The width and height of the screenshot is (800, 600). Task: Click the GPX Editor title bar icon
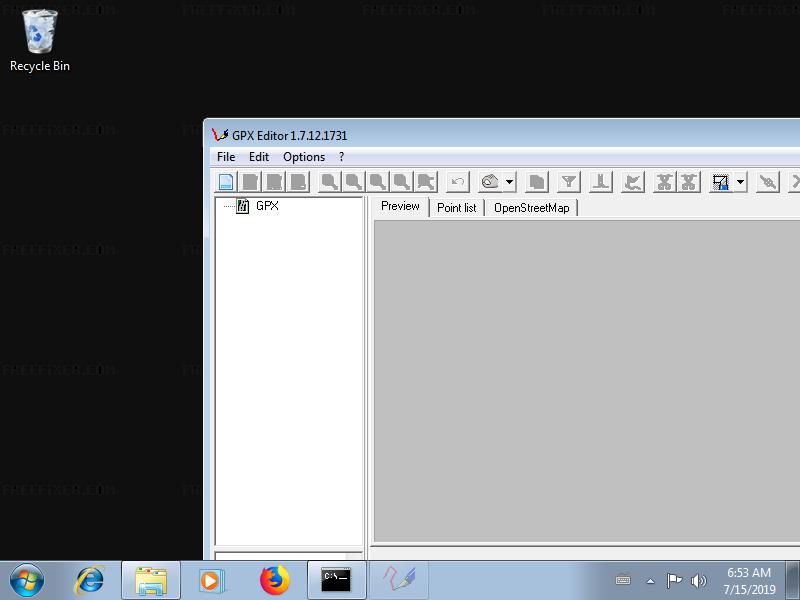(x=220, y=135)
